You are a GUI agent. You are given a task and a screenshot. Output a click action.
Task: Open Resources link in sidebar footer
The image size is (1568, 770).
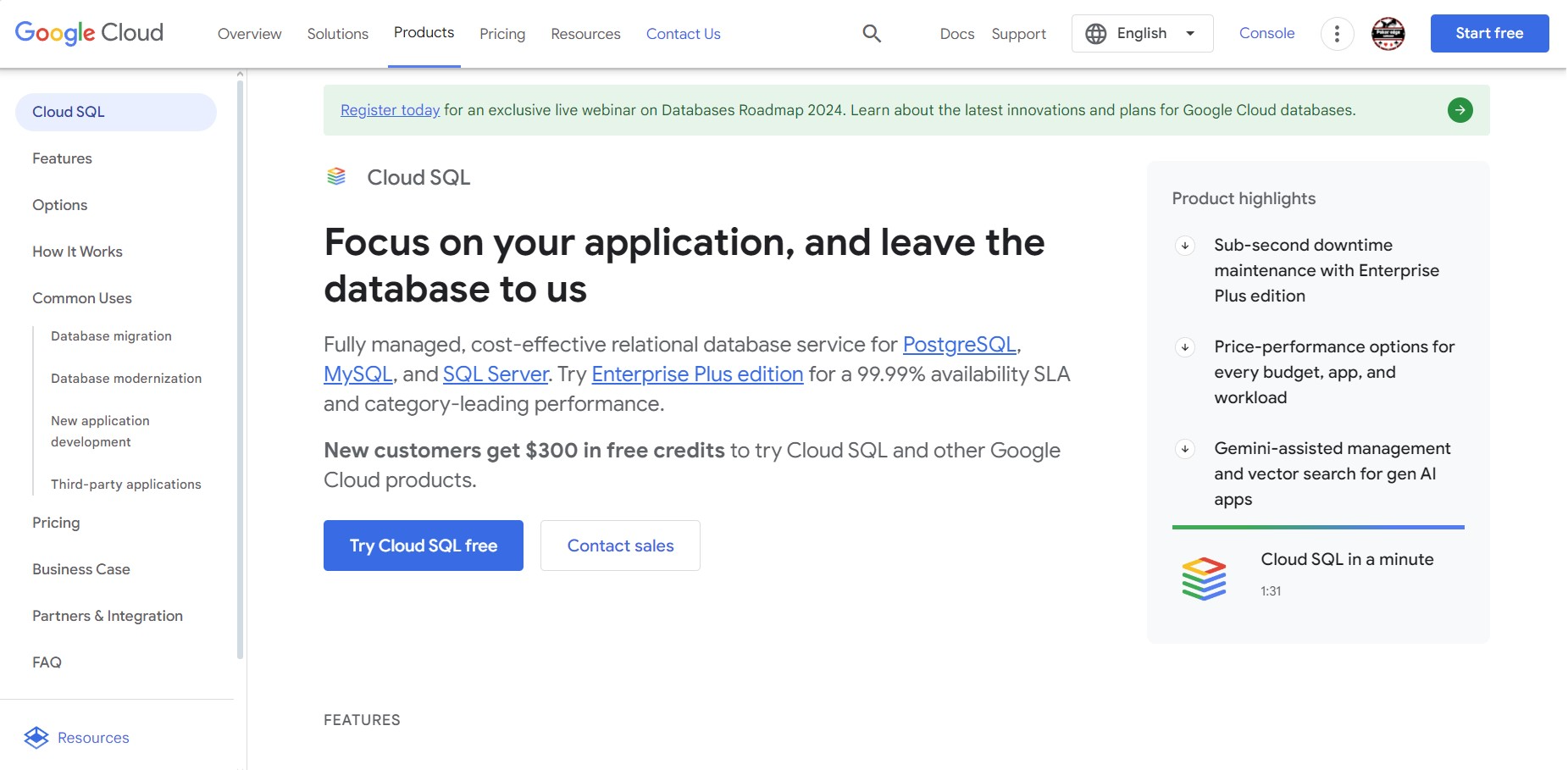tap(93, 738)
